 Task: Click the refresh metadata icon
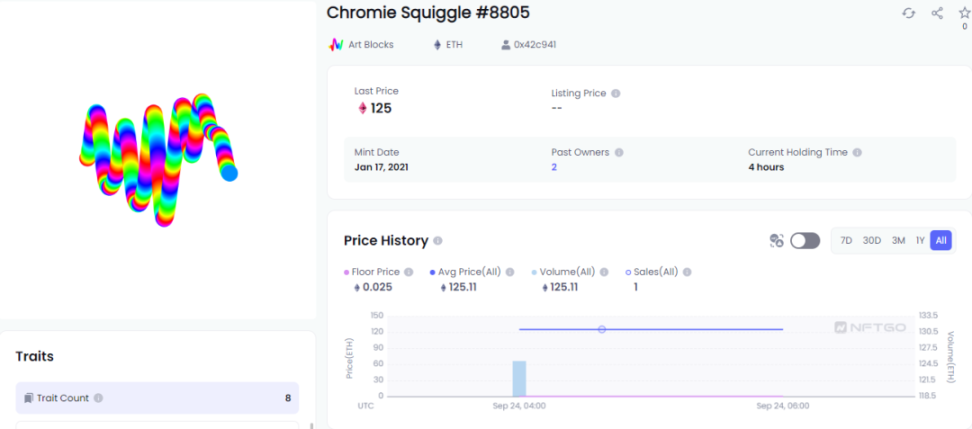(x=908, y=13)
